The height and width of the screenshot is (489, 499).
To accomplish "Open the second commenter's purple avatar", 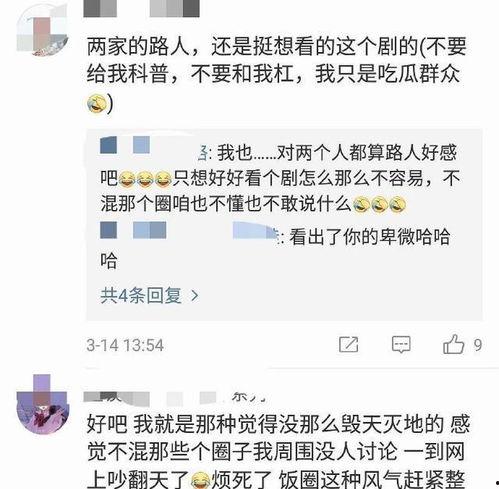I will coord(43,404).
